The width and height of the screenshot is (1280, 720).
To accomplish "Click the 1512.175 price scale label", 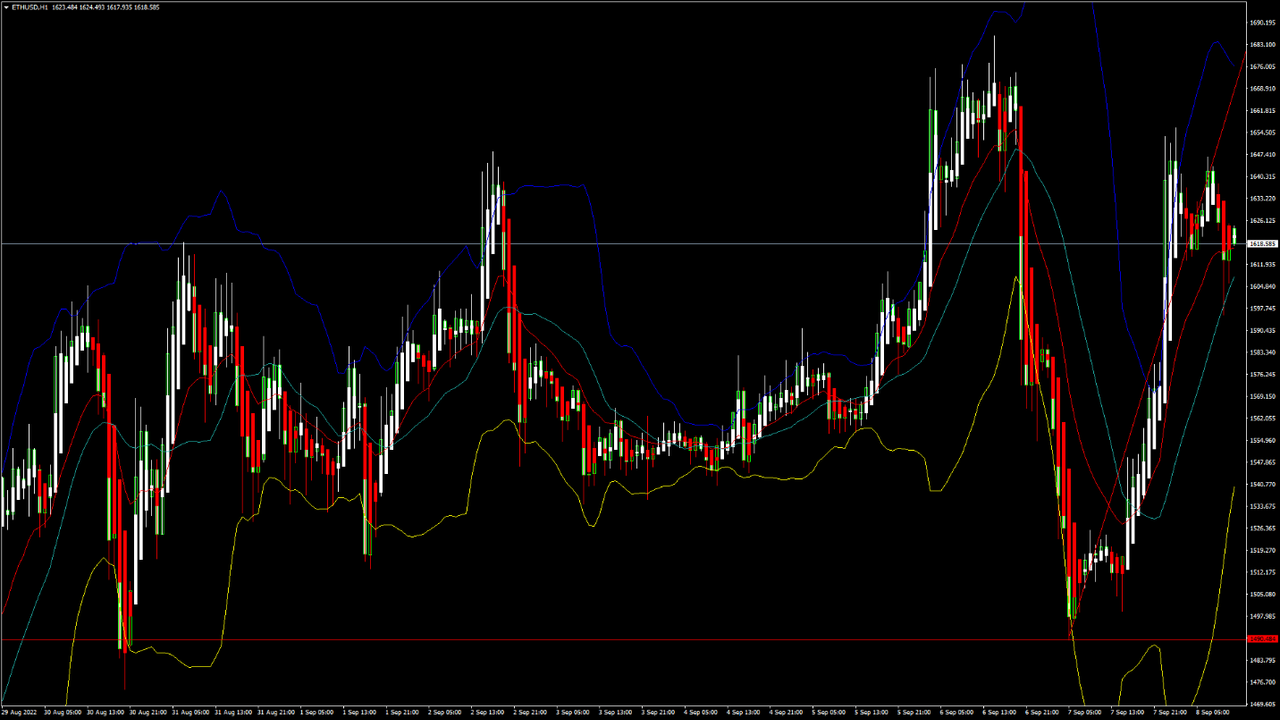I will point(1262,572).
